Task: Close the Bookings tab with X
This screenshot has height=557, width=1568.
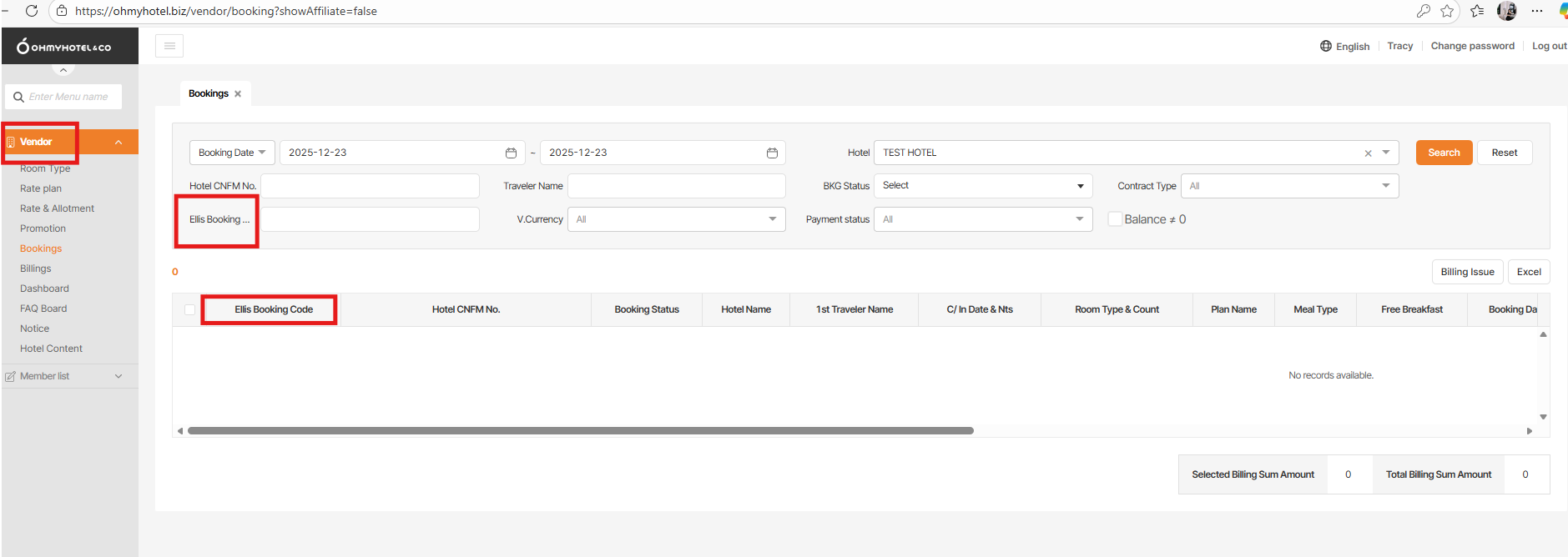Action: click(238, 93)
